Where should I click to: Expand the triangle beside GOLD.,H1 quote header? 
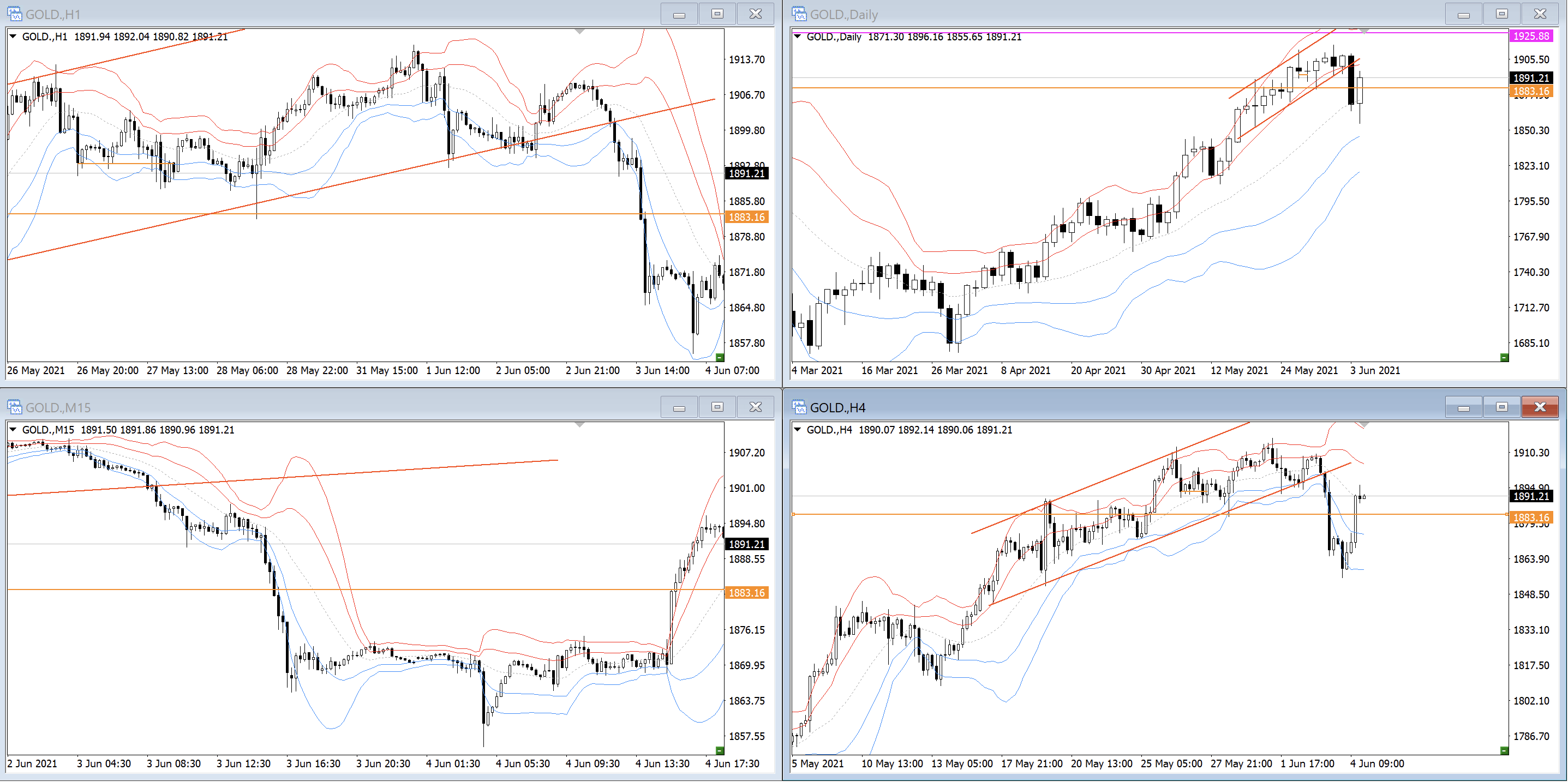click(13, 37)
